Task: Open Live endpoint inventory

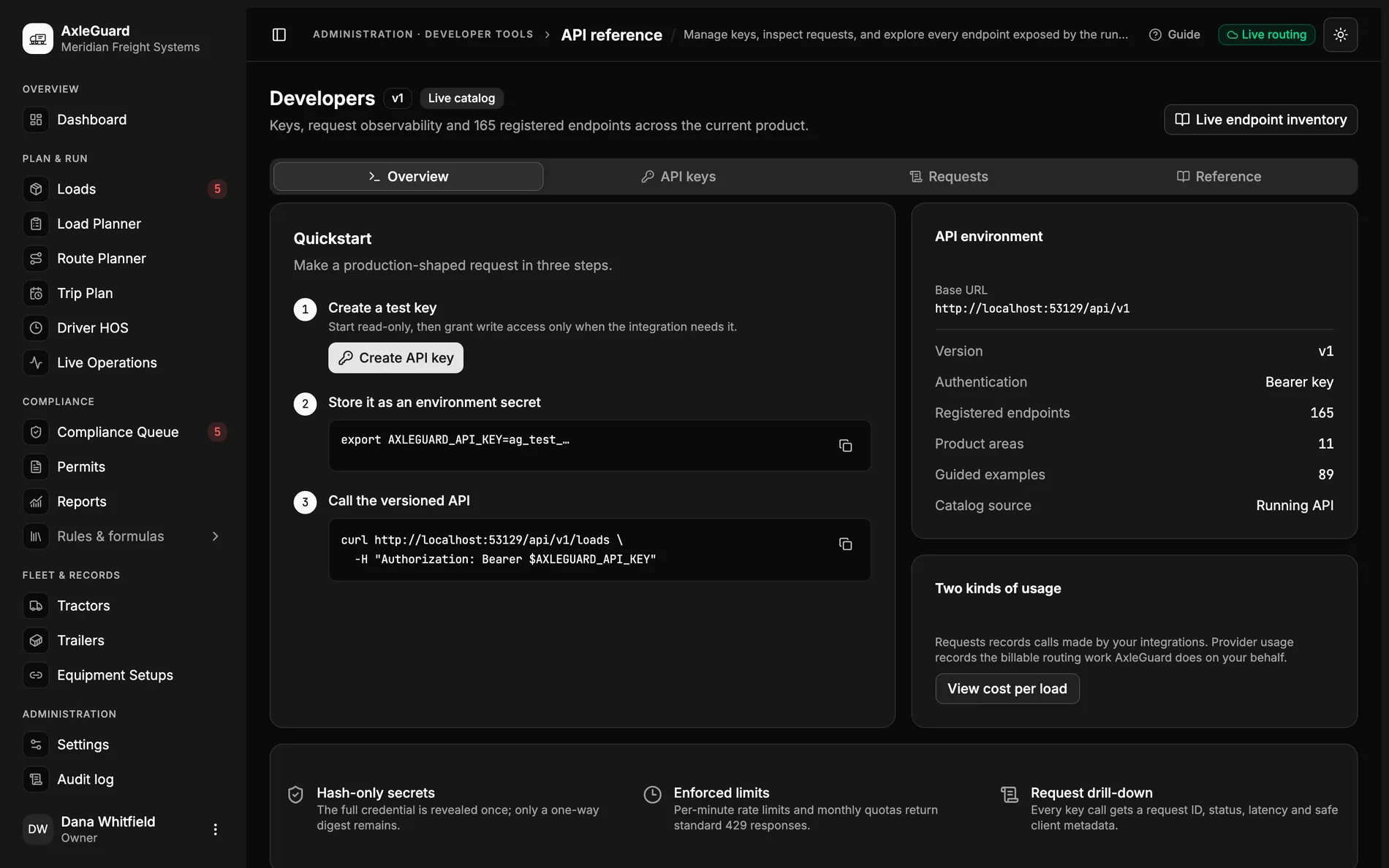Action: pyautogui.click(x=1260, y=120)
